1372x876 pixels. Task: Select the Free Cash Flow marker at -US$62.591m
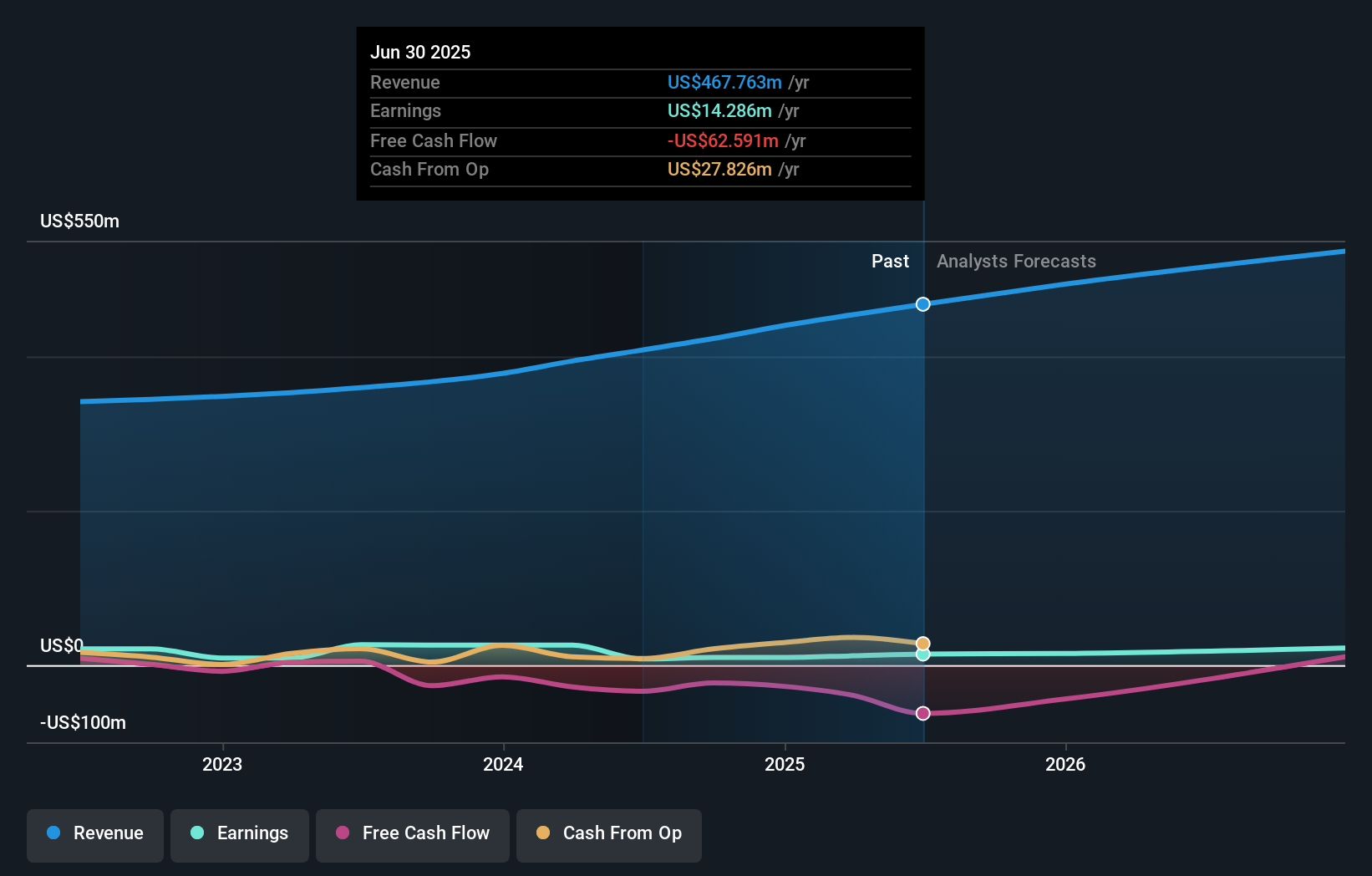click(922, 713)
